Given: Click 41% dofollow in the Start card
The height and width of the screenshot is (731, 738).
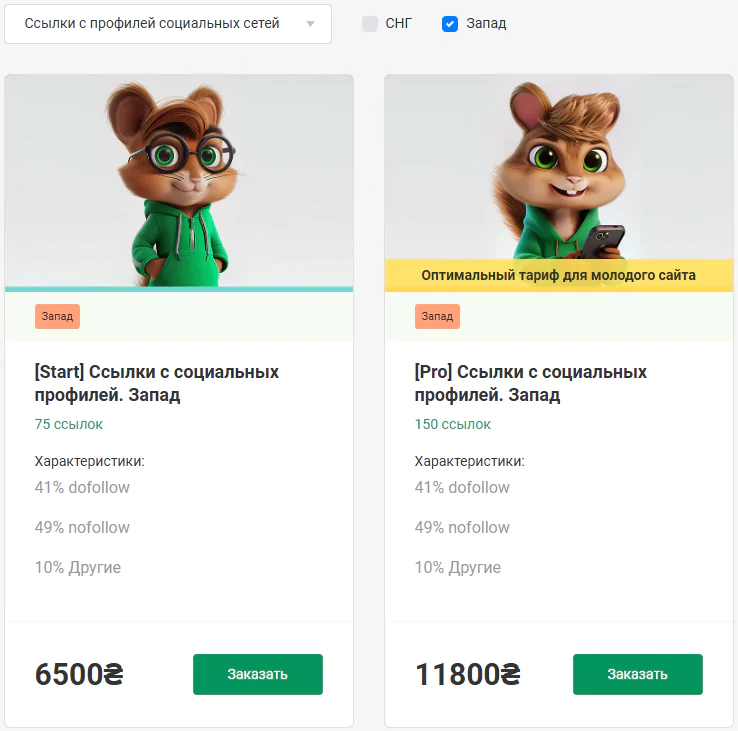Looking at the screenshot, I should coord(82,488).
